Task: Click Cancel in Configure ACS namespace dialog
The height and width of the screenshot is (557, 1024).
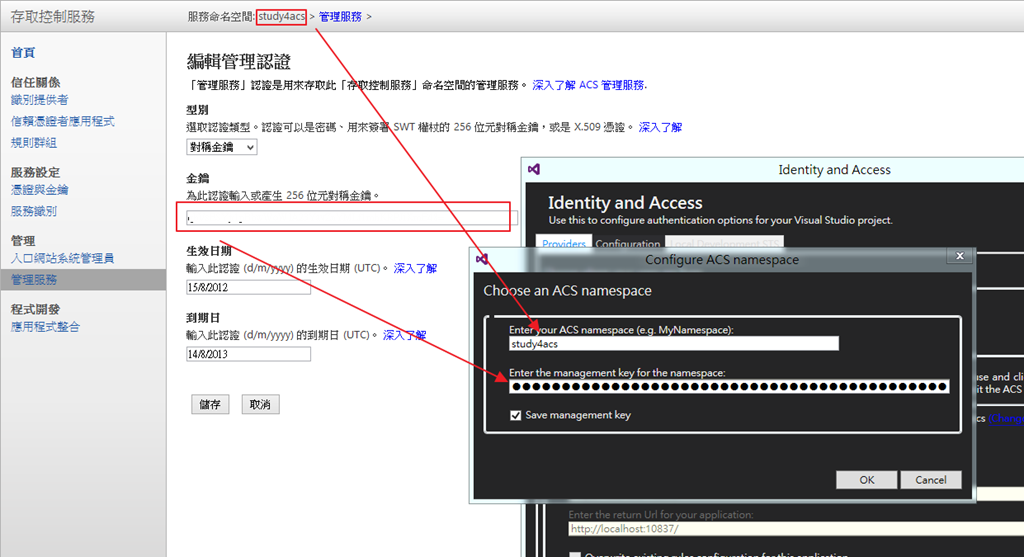Action: 931,480
